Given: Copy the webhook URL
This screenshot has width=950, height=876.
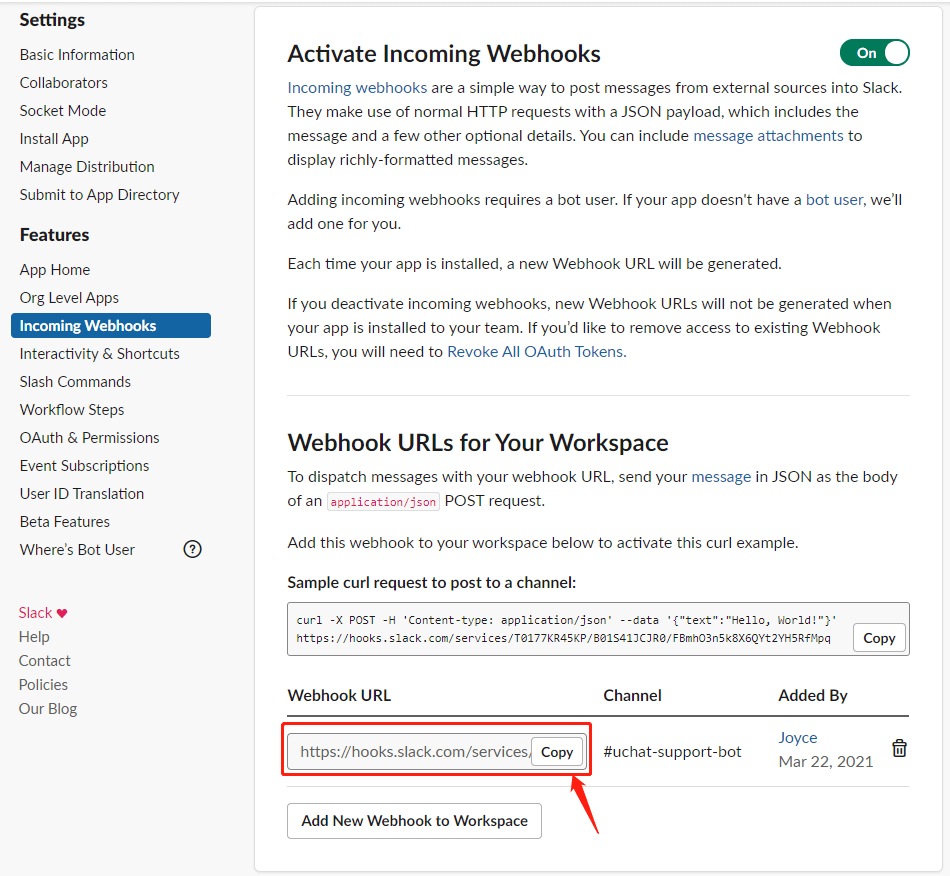Looking at the screenshot, I should click(x=557, y=752).
